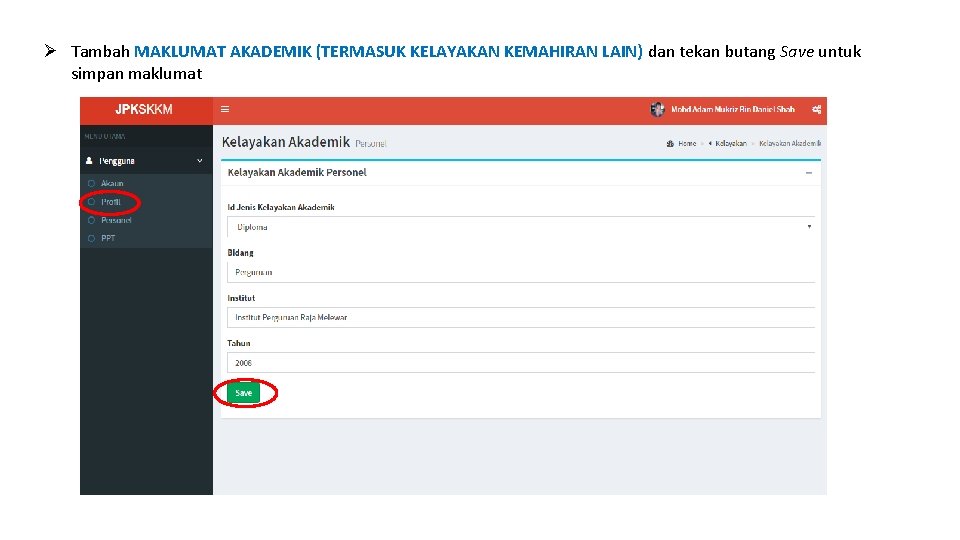Click the circle icon beside PPT

pos(91,238)
